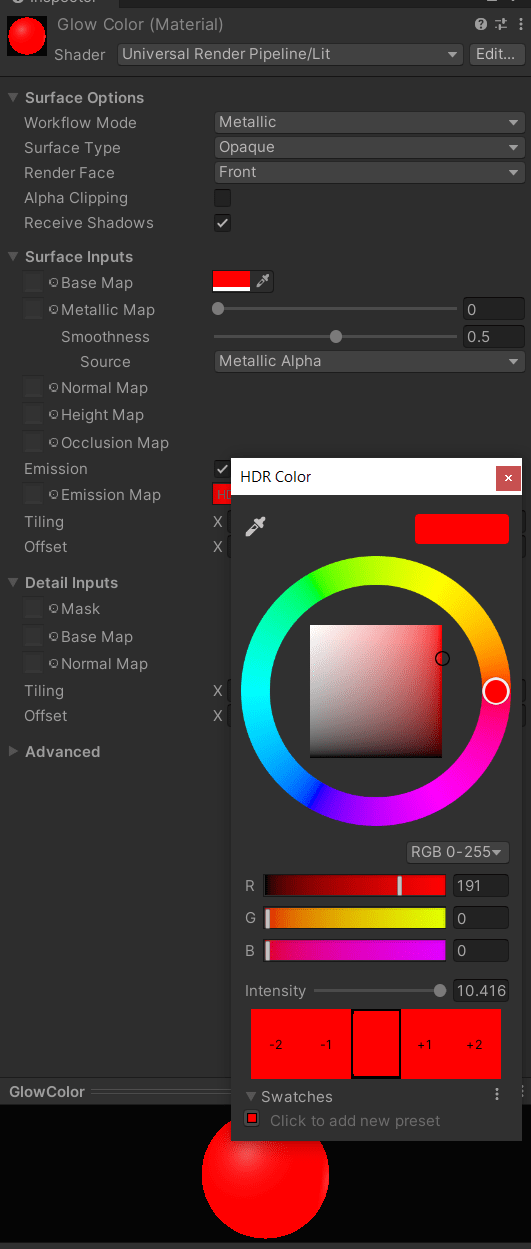Image resolution: width=531 pixels, height=1249 pixels.
Task: Click the B channel slider
Action: (355, 950)
